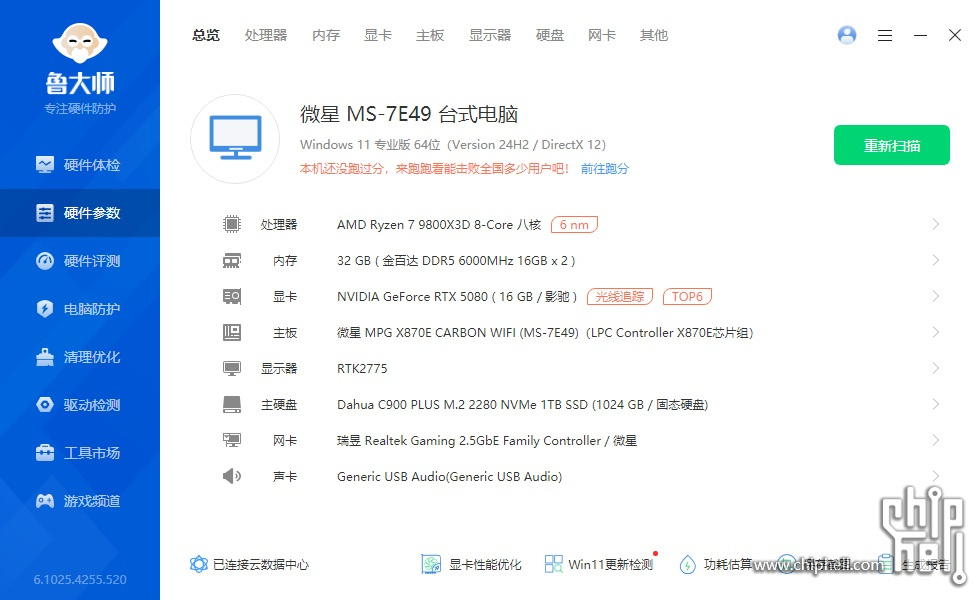
Task: Switch to the 硬盘 tab
Action: 550,36
